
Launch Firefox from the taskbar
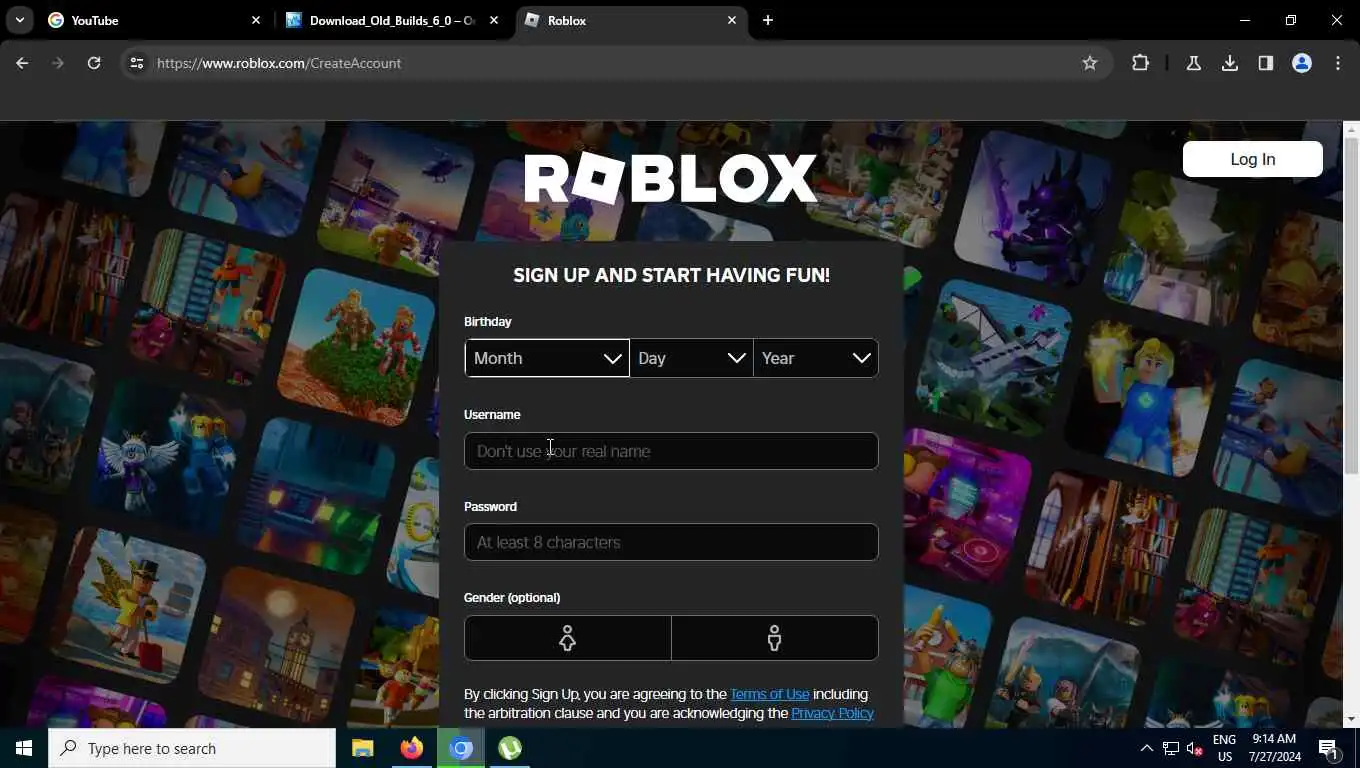click(411, 748)
